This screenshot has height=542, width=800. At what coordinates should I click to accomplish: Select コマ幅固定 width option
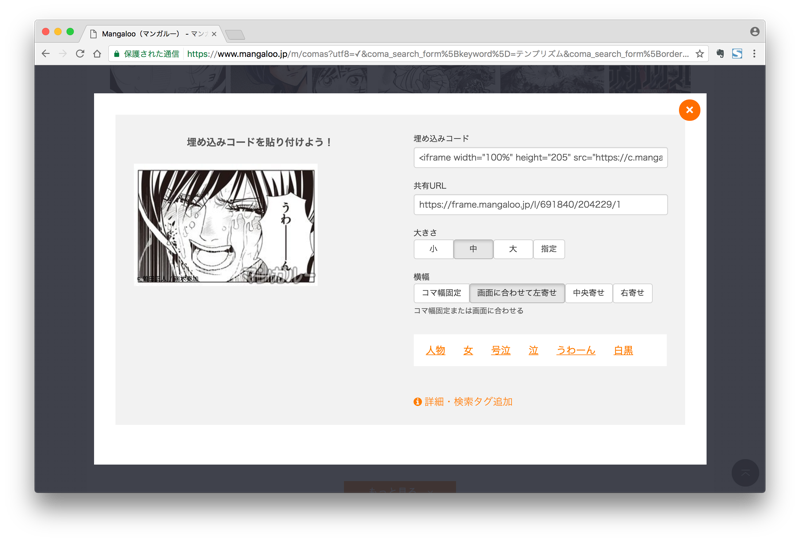pos(441,293)
